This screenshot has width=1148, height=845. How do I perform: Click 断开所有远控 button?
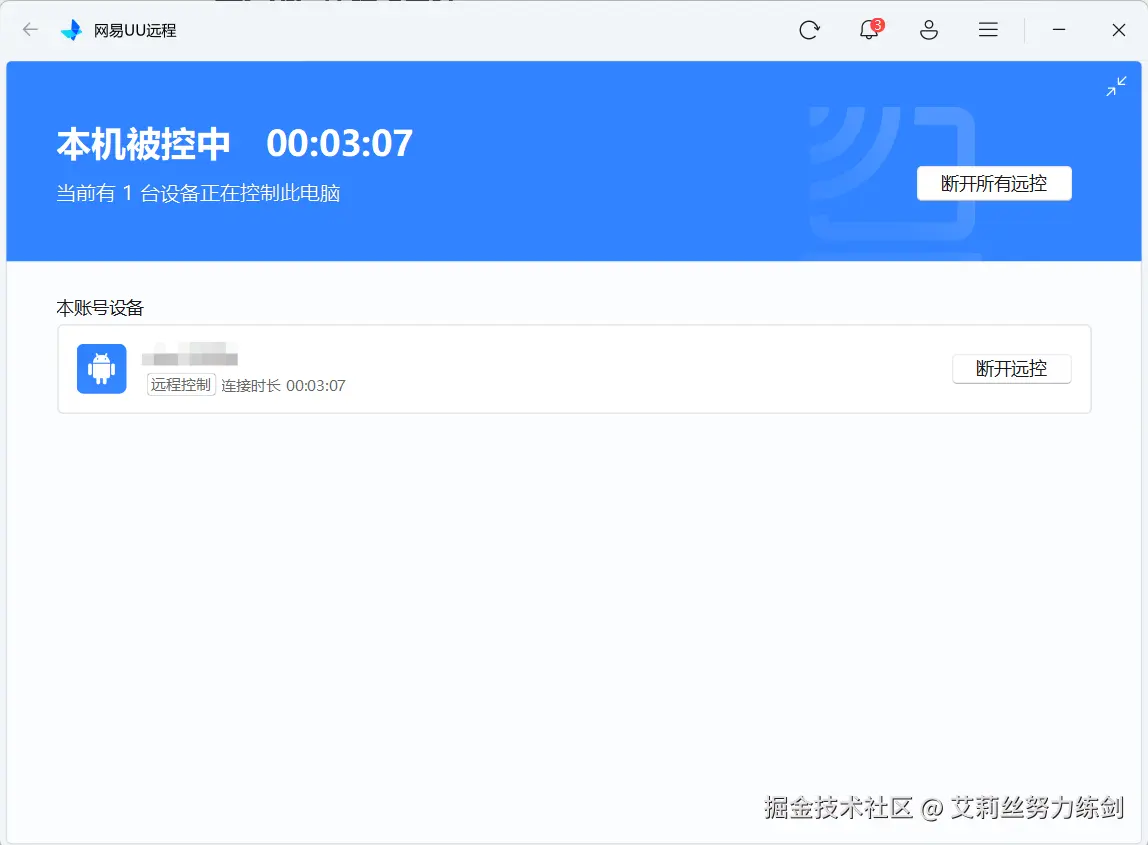[994, 183]
